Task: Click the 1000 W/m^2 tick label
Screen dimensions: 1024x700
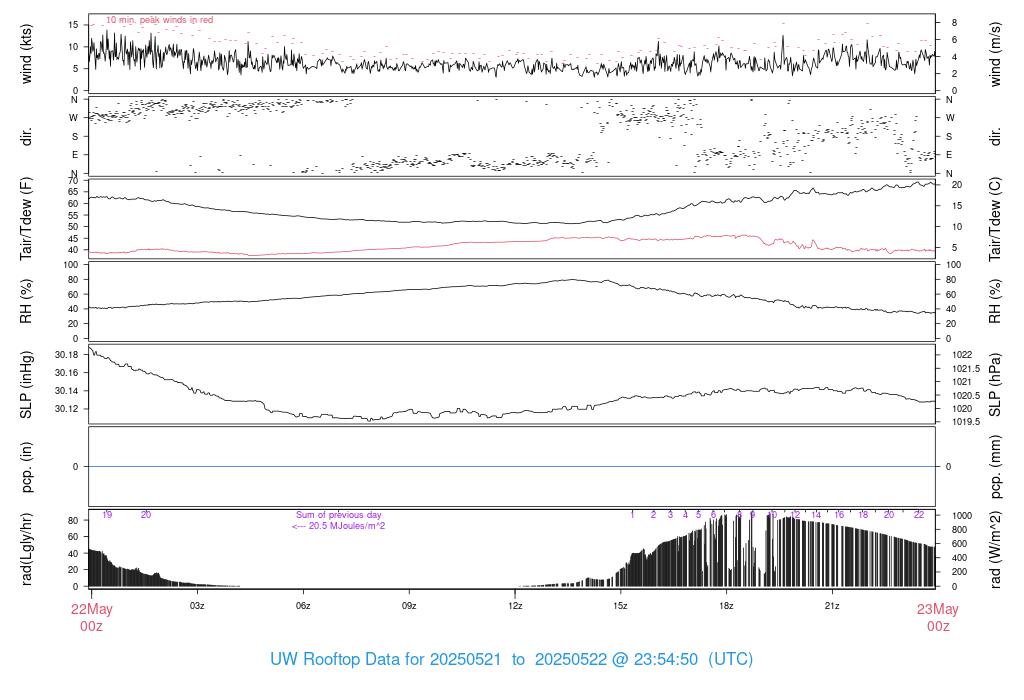Action: [962, 516]
